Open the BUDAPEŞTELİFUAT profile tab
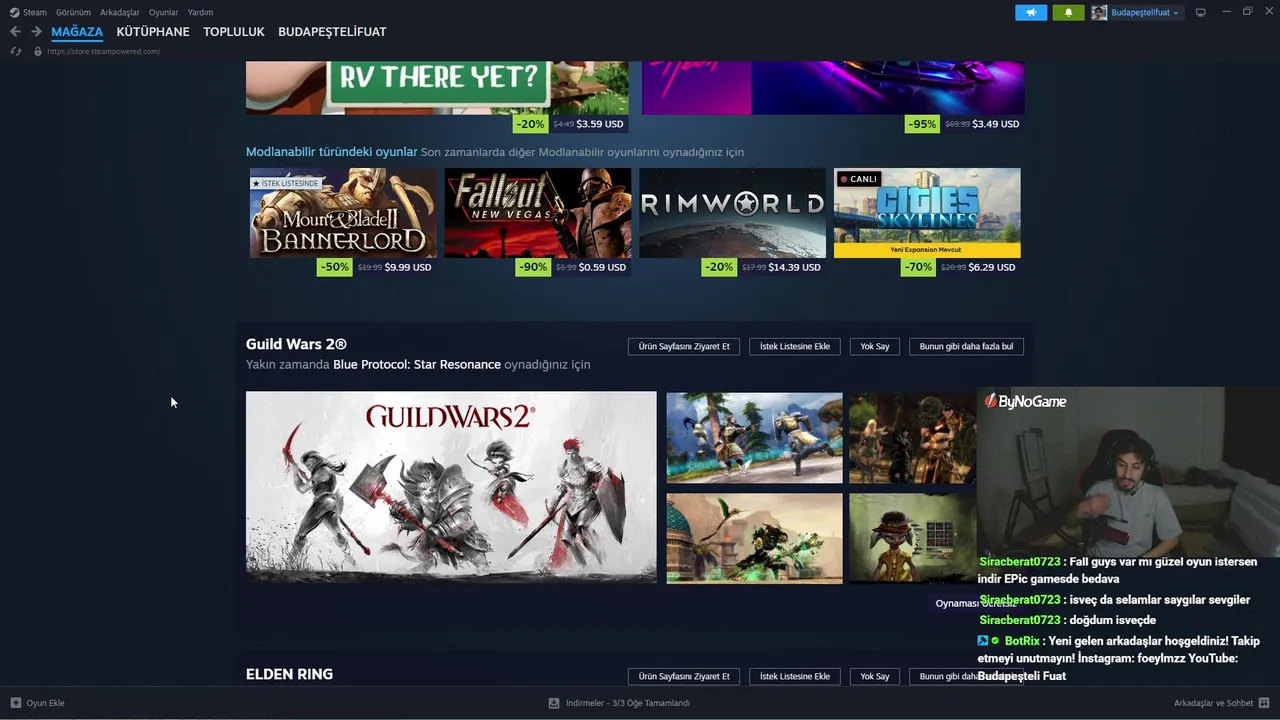The width and height of the screenshot is (1280, 720). pyautogui.click(x=332, y=32)
